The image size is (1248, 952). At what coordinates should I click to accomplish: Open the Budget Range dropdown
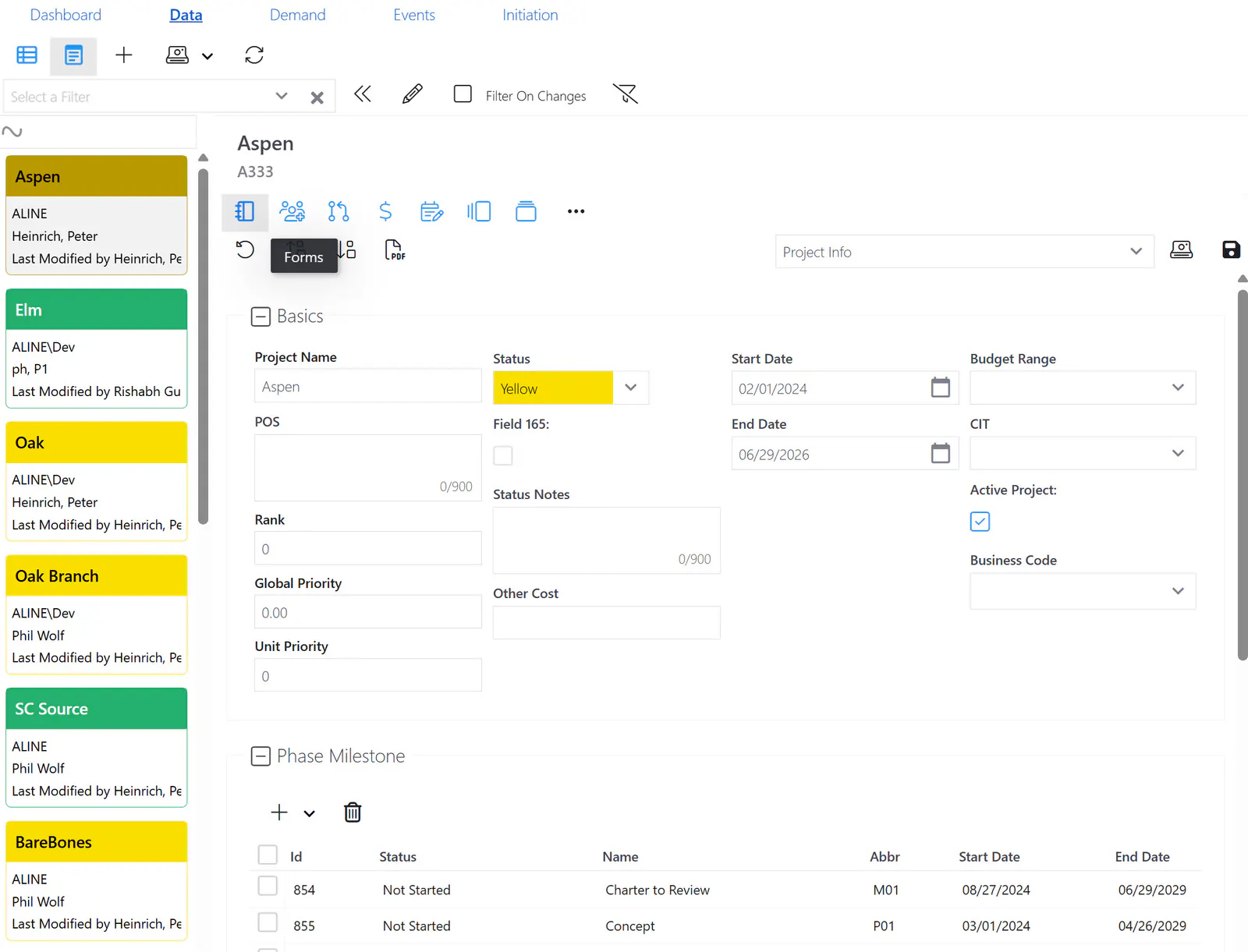click(x=1083, y=388)
